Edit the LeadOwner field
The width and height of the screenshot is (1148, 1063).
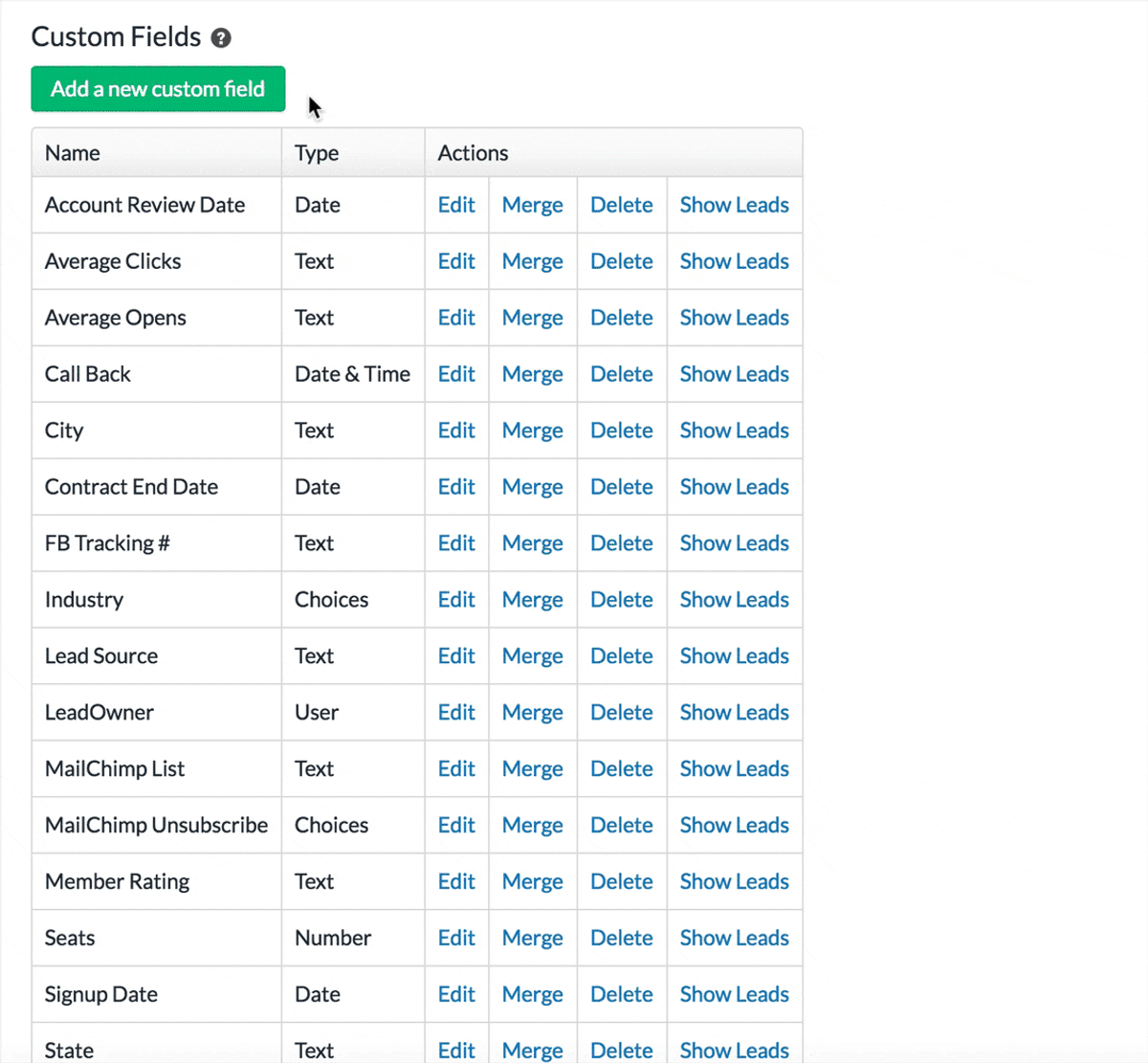coord(456,713)
